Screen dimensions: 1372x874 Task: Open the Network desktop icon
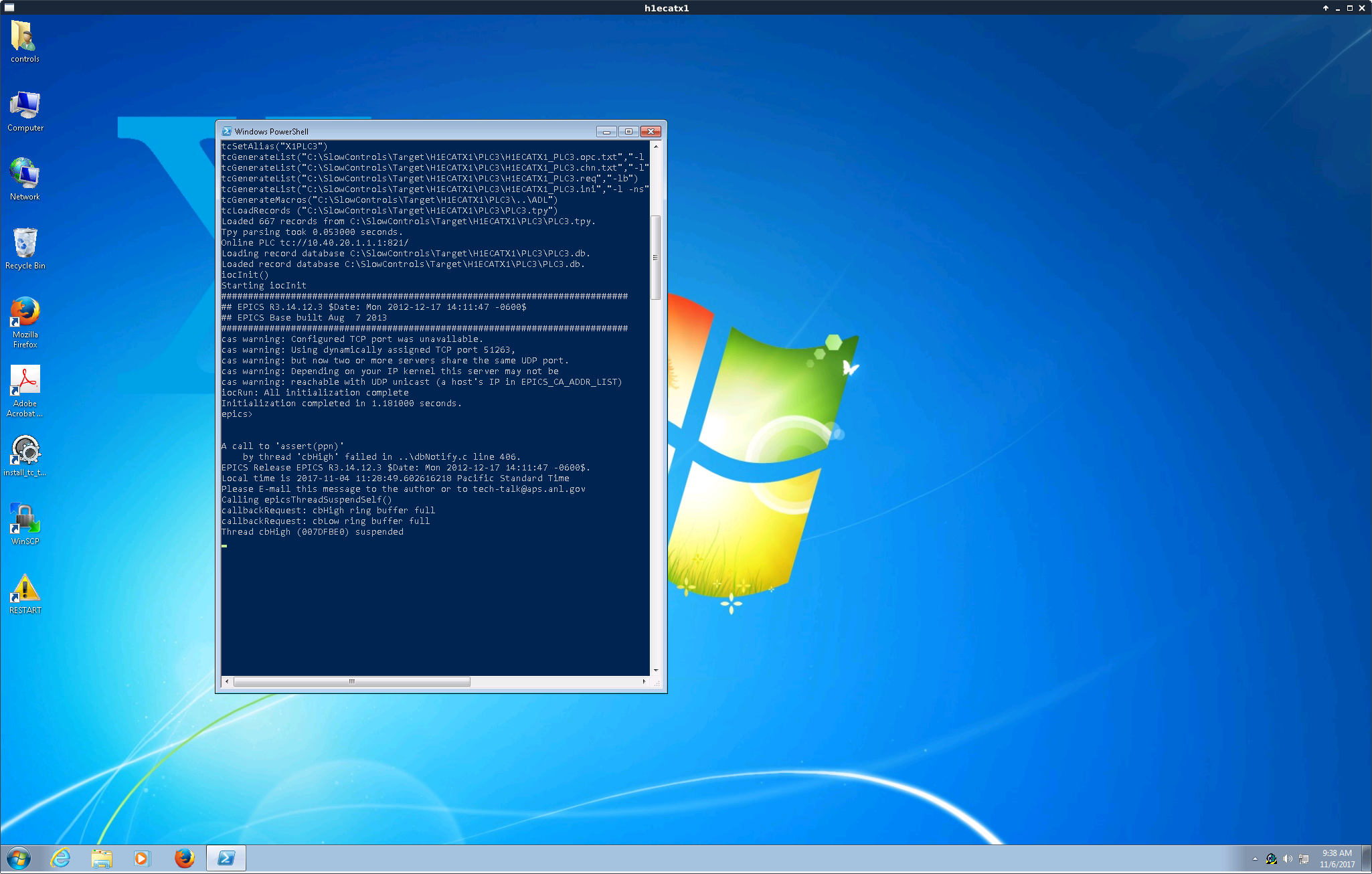click(25, 179)
